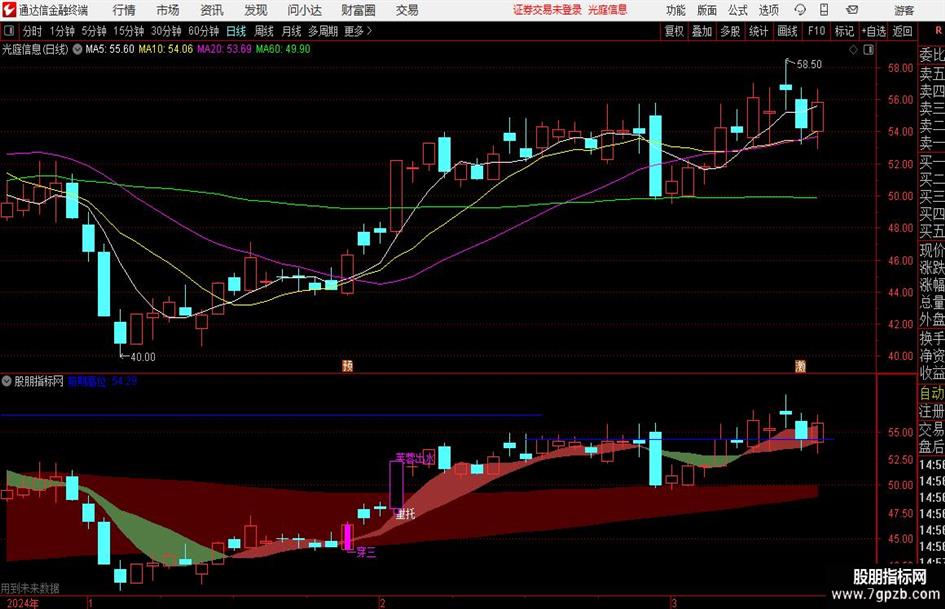The width and height of the screenshot is (945, 609).
Task: Click the 光庭信息(日线) chart title
Action: click(35, 49)
